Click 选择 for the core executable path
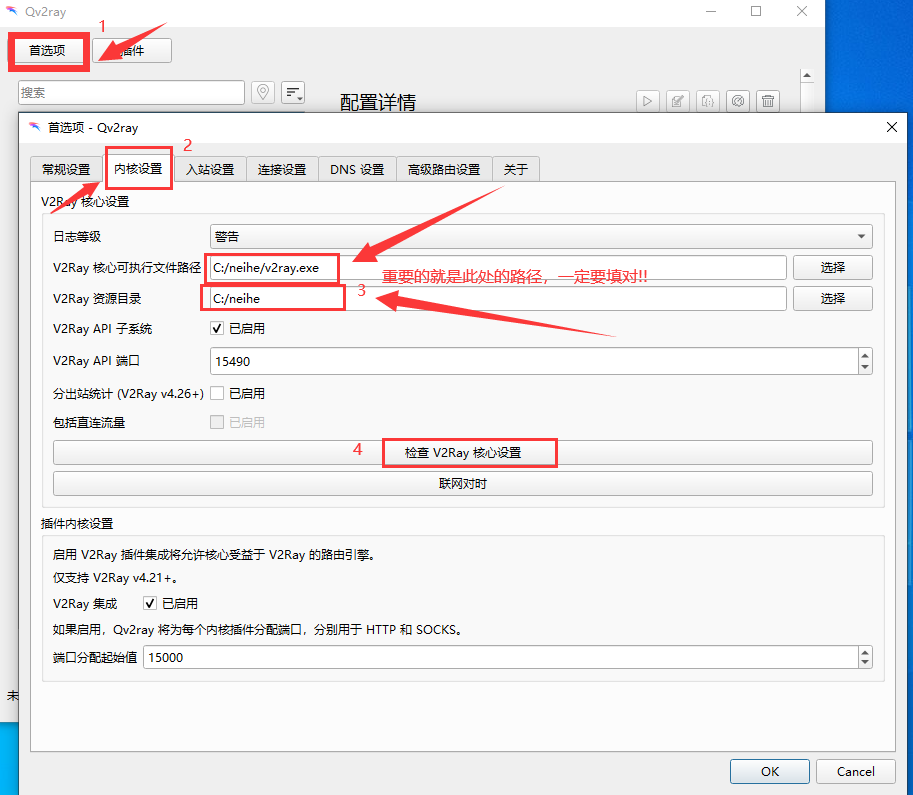The width and height of the screenshot is (913, 795). point(833,268)
